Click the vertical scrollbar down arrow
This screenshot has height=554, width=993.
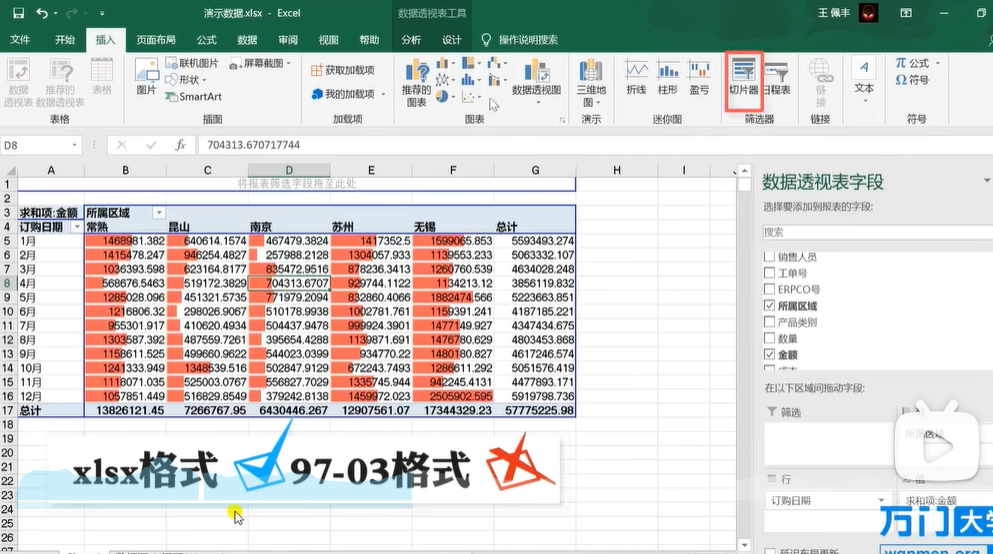[x=745, y=545]
